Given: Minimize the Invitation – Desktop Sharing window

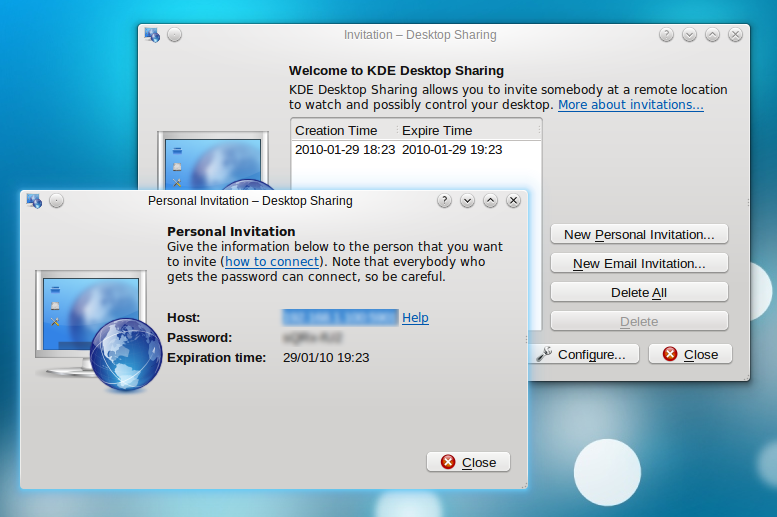Looking at the screenshot, I should click(x=690, y=35).
